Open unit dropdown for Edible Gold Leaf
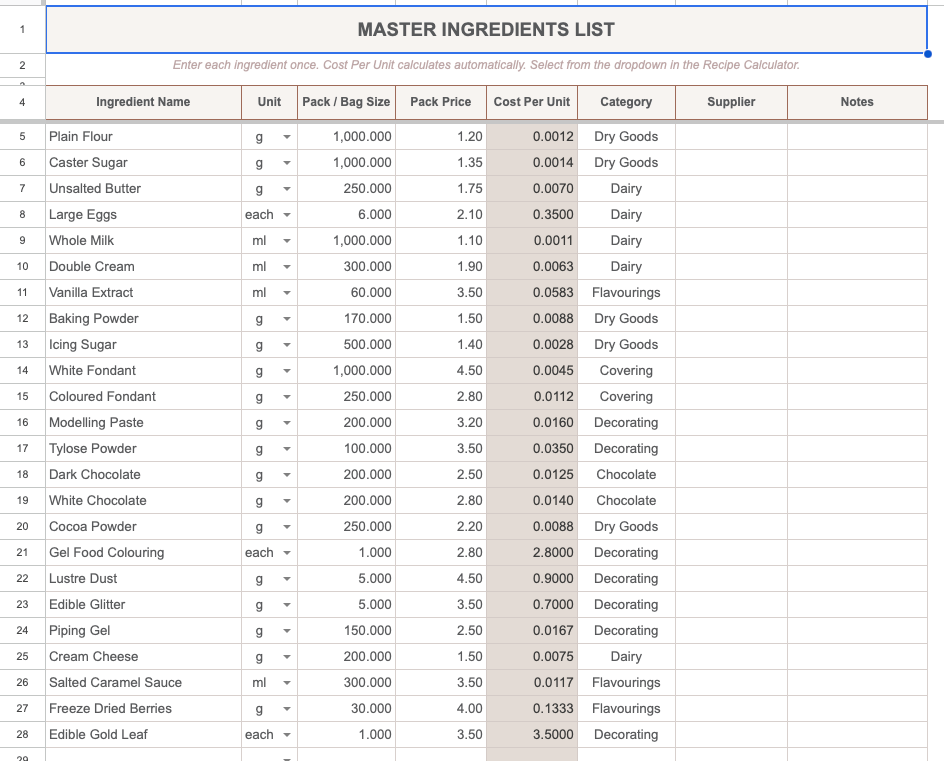The height and width of the screenshot is (761, 944). coord(287,735)
